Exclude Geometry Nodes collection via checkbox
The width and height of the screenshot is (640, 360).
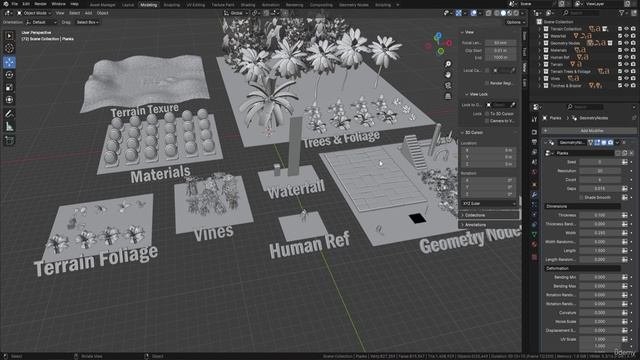620,43
